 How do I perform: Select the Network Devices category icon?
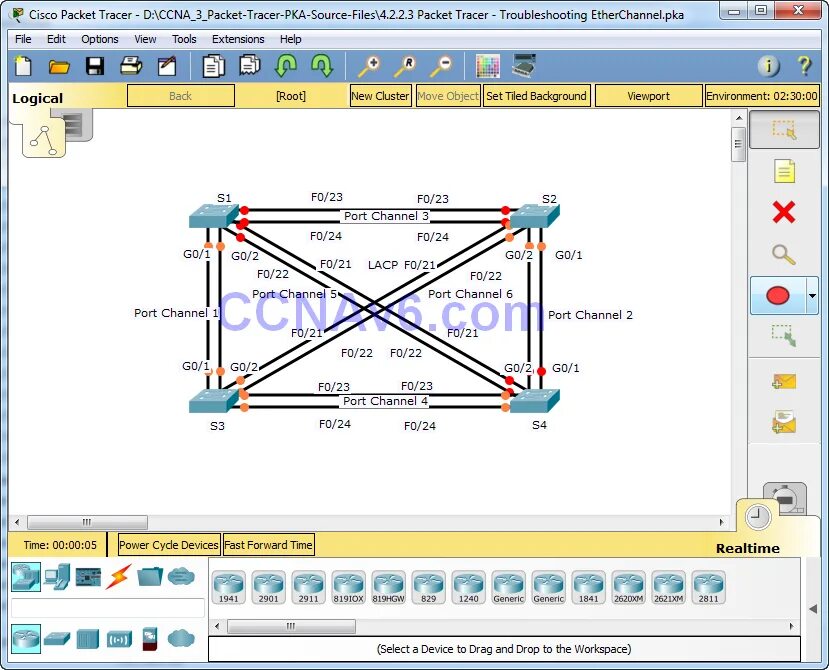click(26, 576)
